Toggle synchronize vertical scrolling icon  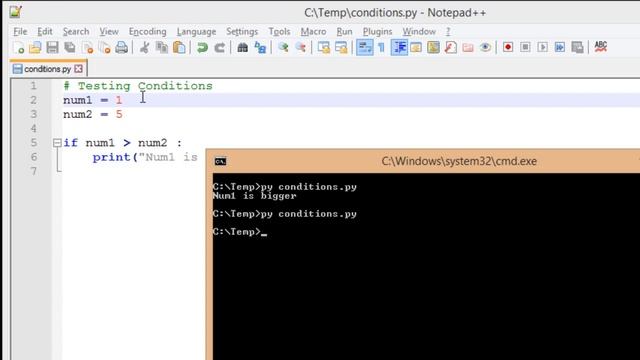323,47
